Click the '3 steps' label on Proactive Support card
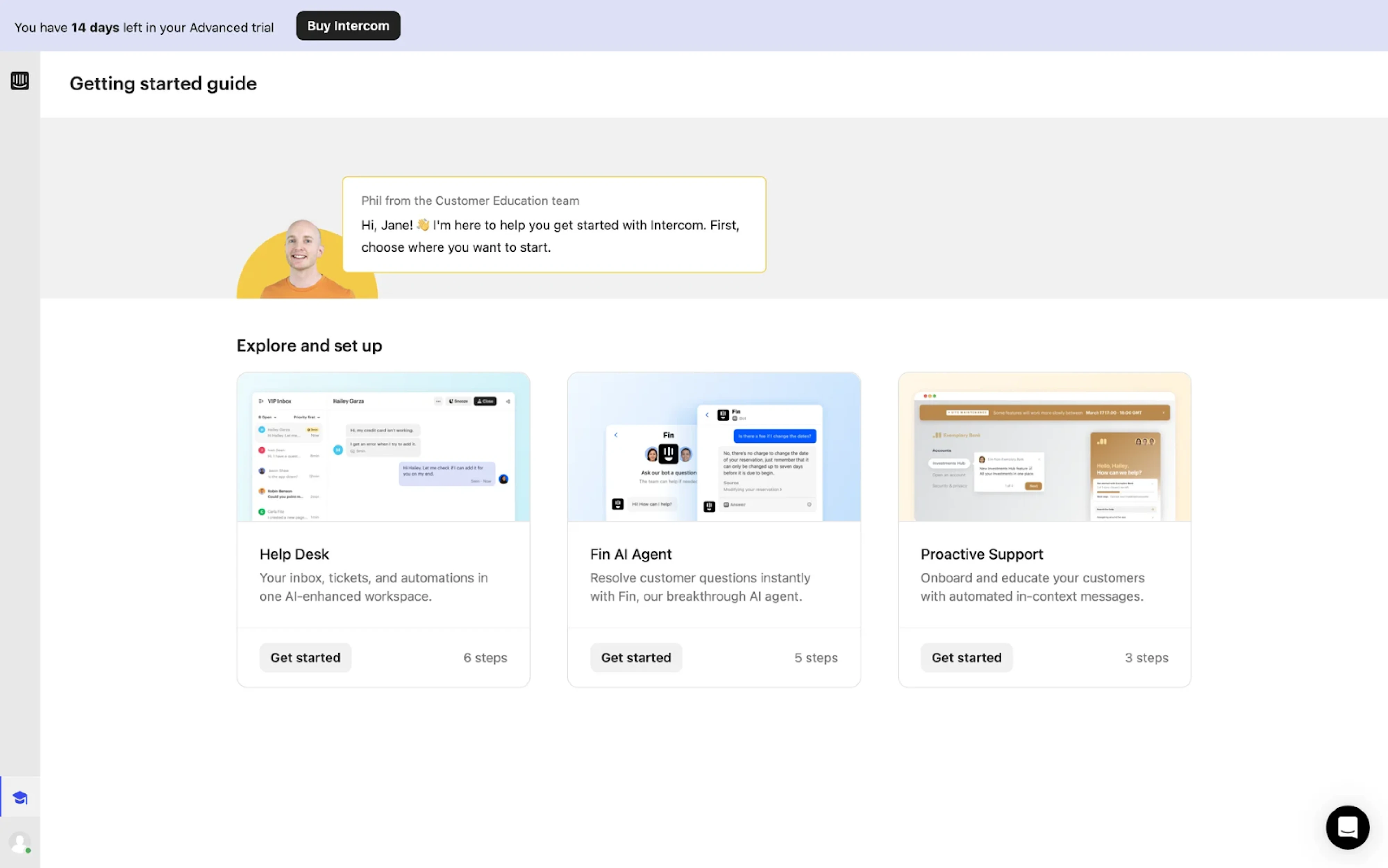Image resolution: width=1388 pixels, height=868 pixels. tap(1146, 657)
